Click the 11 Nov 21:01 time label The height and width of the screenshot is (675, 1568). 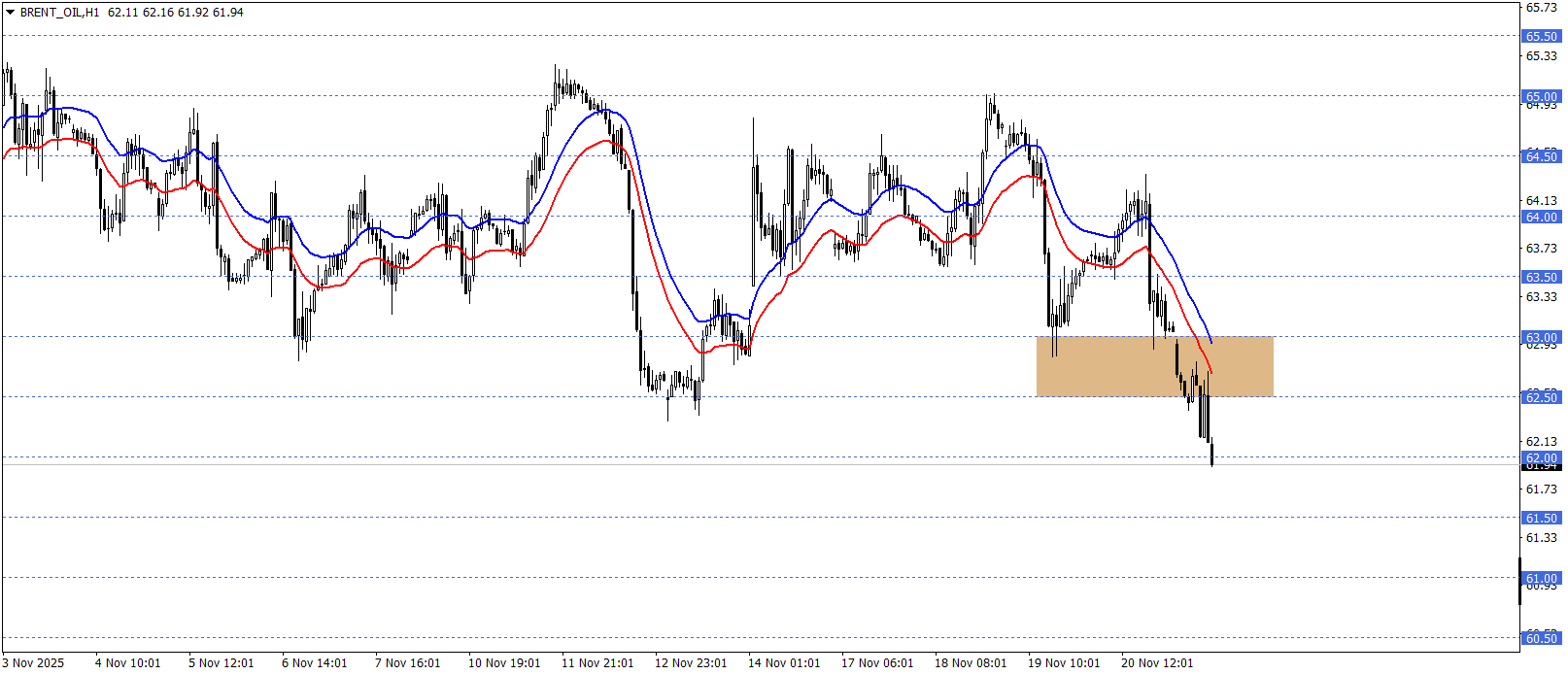click(x=597, y=663)
